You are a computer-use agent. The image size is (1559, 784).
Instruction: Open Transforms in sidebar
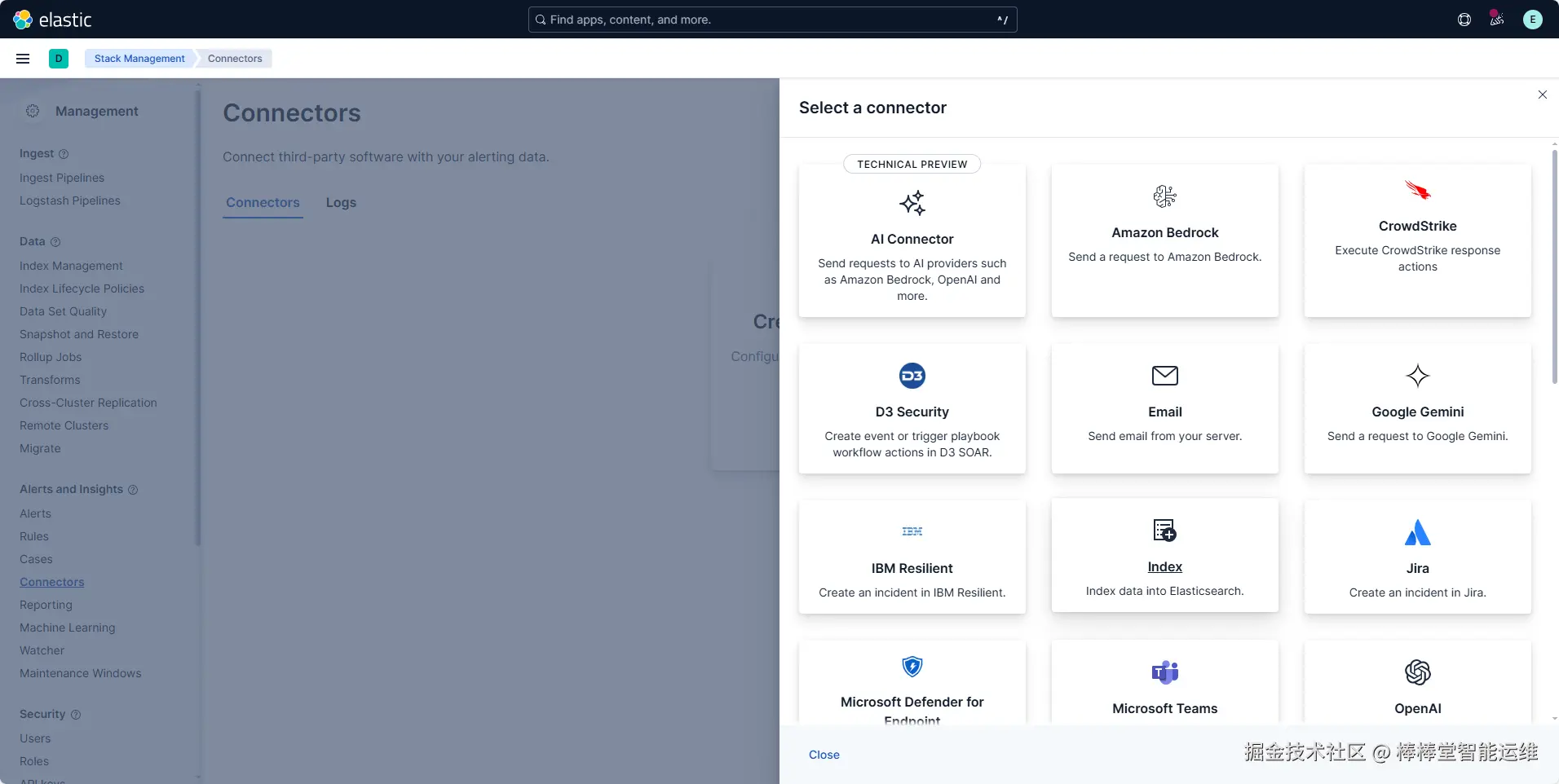(50, 380)
